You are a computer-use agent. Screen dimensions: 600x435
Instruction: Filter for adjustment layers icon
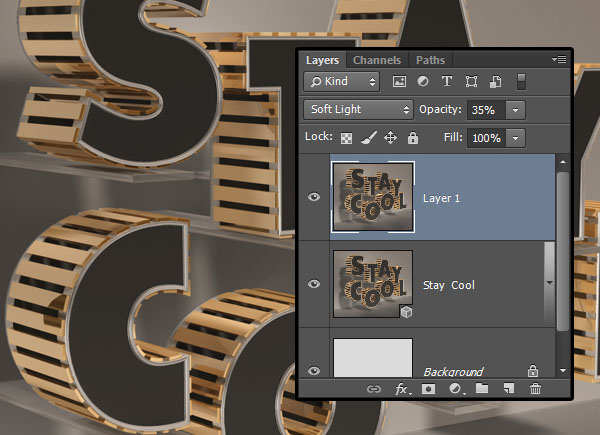423,81
